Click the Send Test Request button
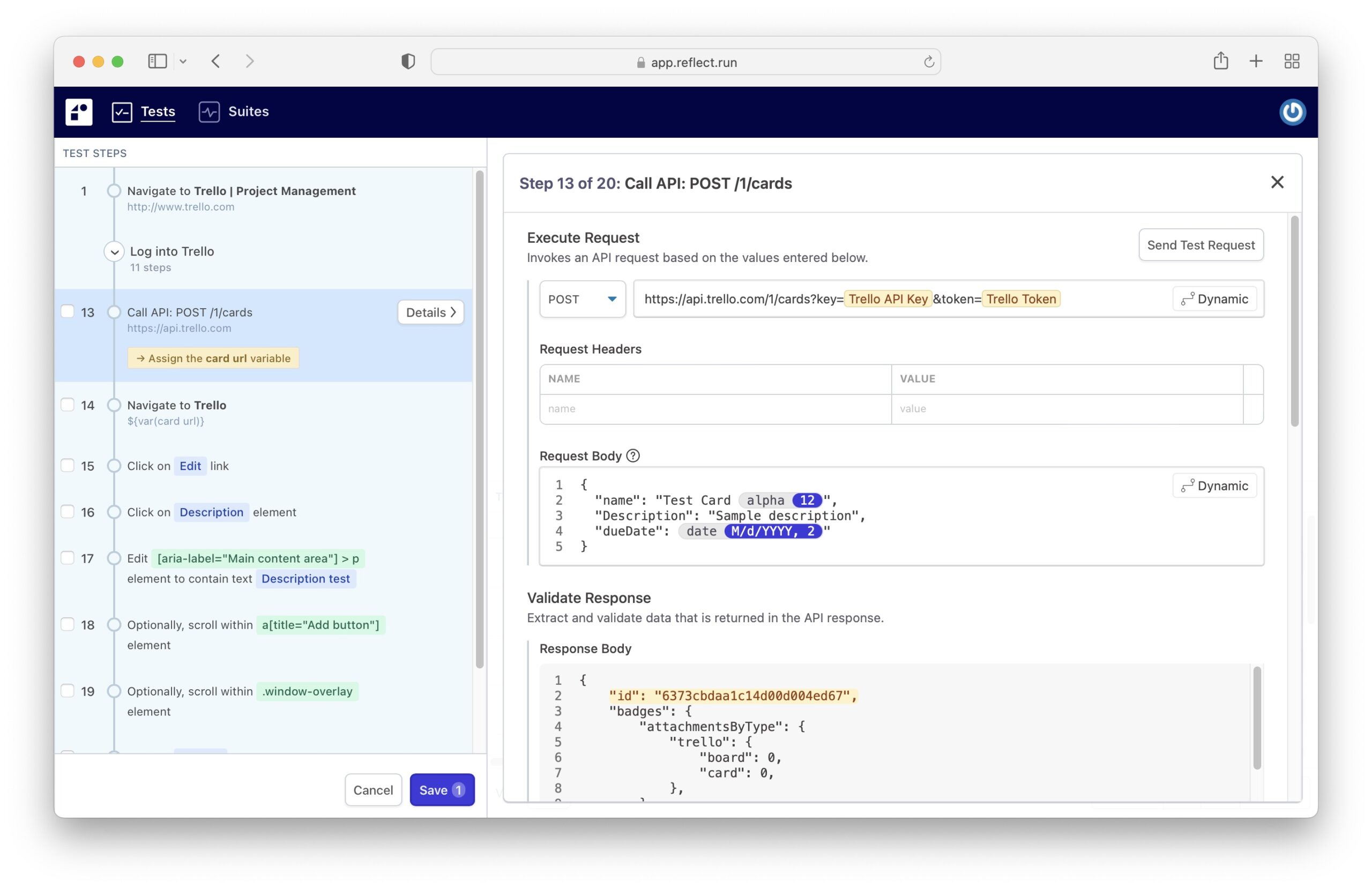1372x889 pixels. point(1201,244)
